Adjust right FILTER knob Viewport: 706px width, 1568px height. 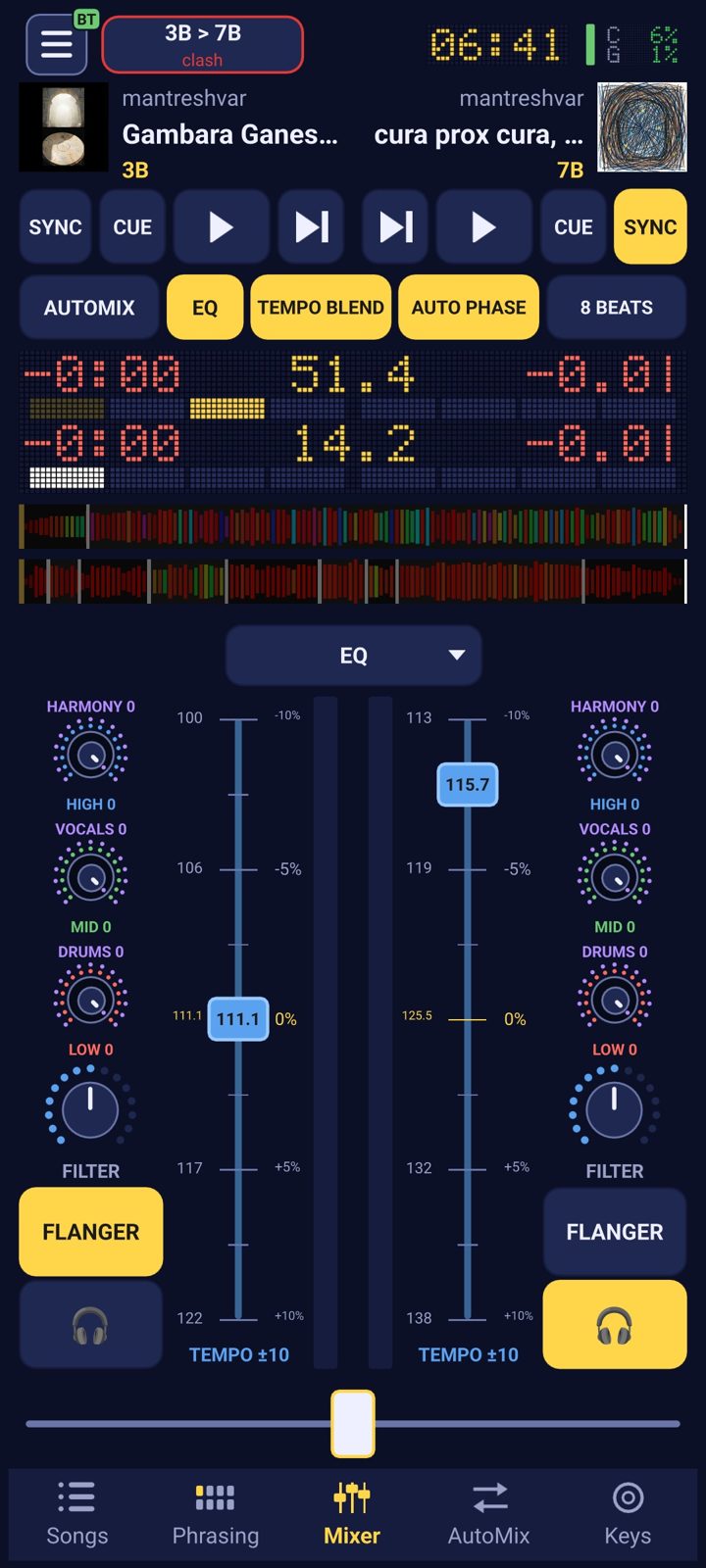pyautogui.click(x=615, y=1108)
